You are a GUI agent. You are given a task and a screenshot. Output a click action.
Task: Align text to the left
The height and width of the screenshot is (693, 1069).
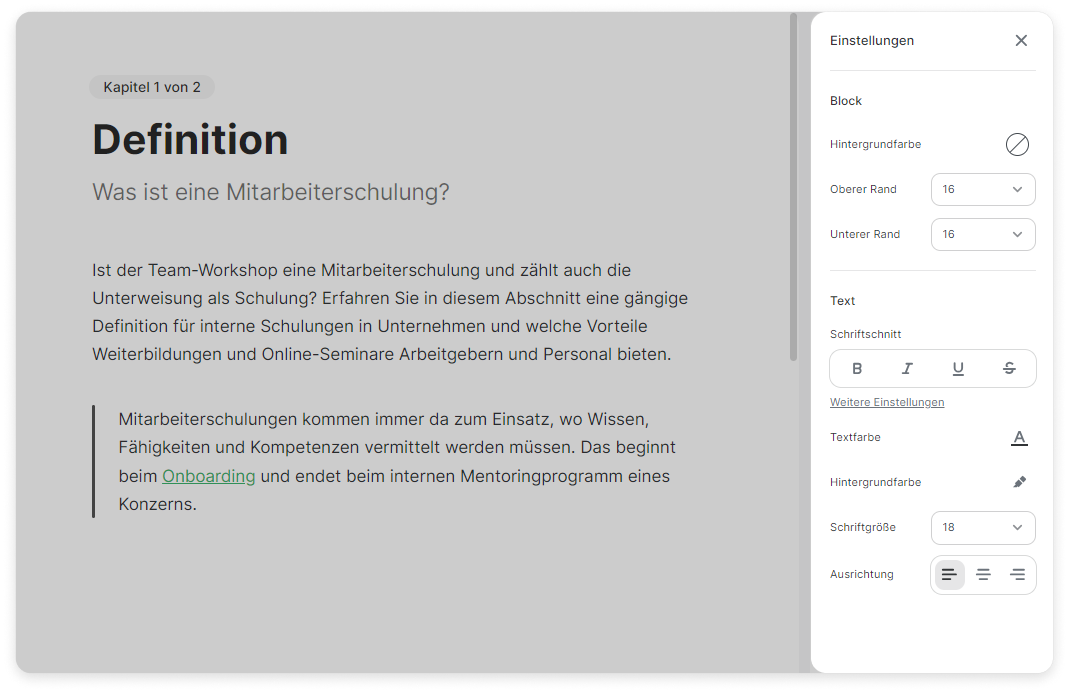pyautogui.click(x=949, y=575)
